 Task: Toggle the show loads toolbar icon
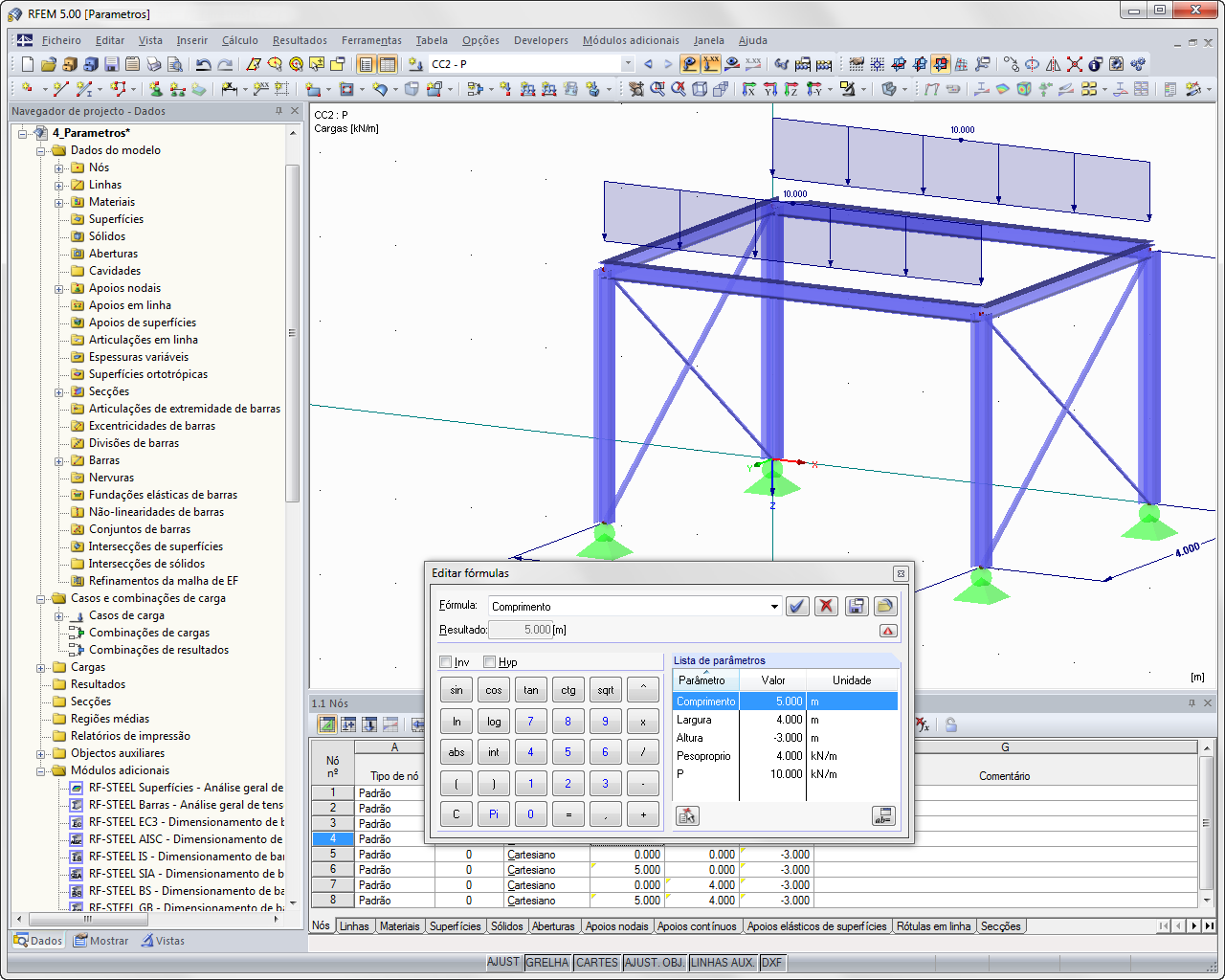(689, 64)
